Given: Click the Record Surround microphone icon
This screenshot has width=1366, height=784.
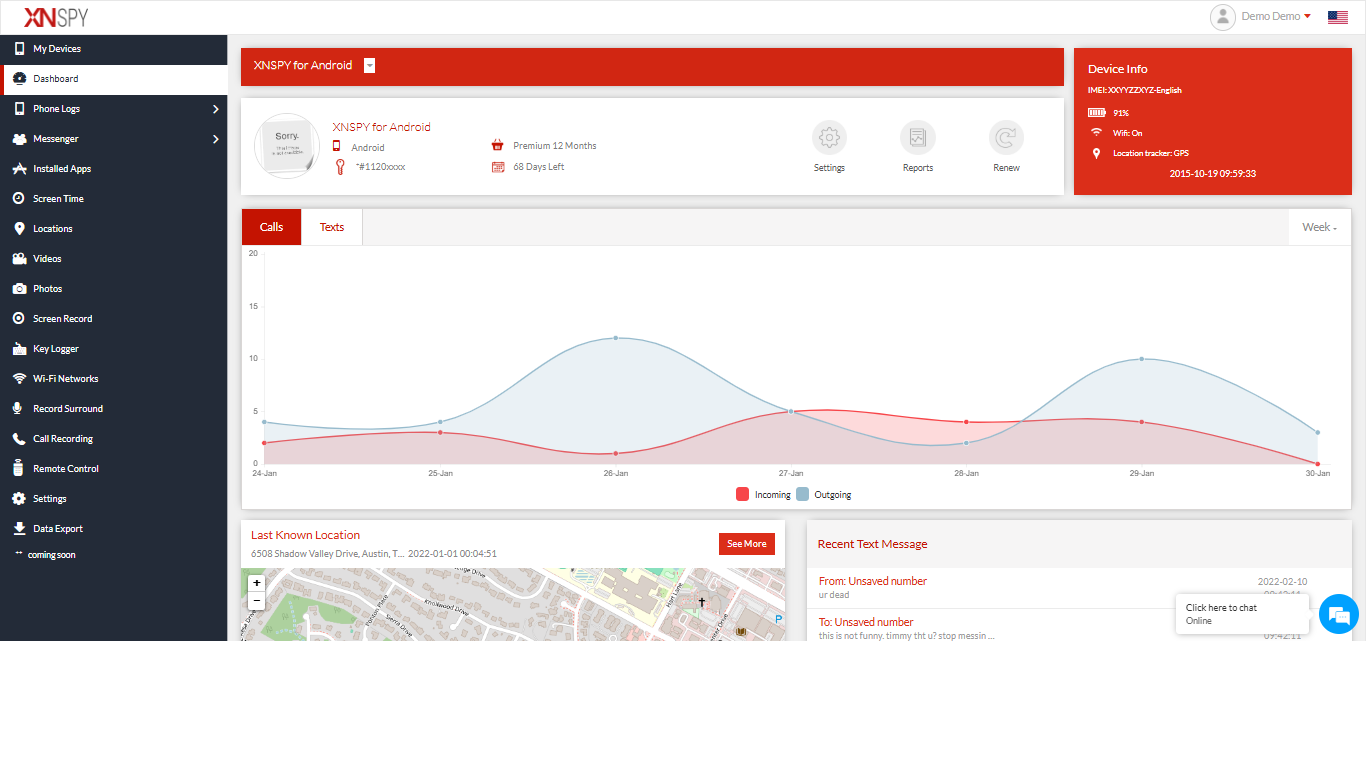Looking at the screenshot, I should pos(19,409).
